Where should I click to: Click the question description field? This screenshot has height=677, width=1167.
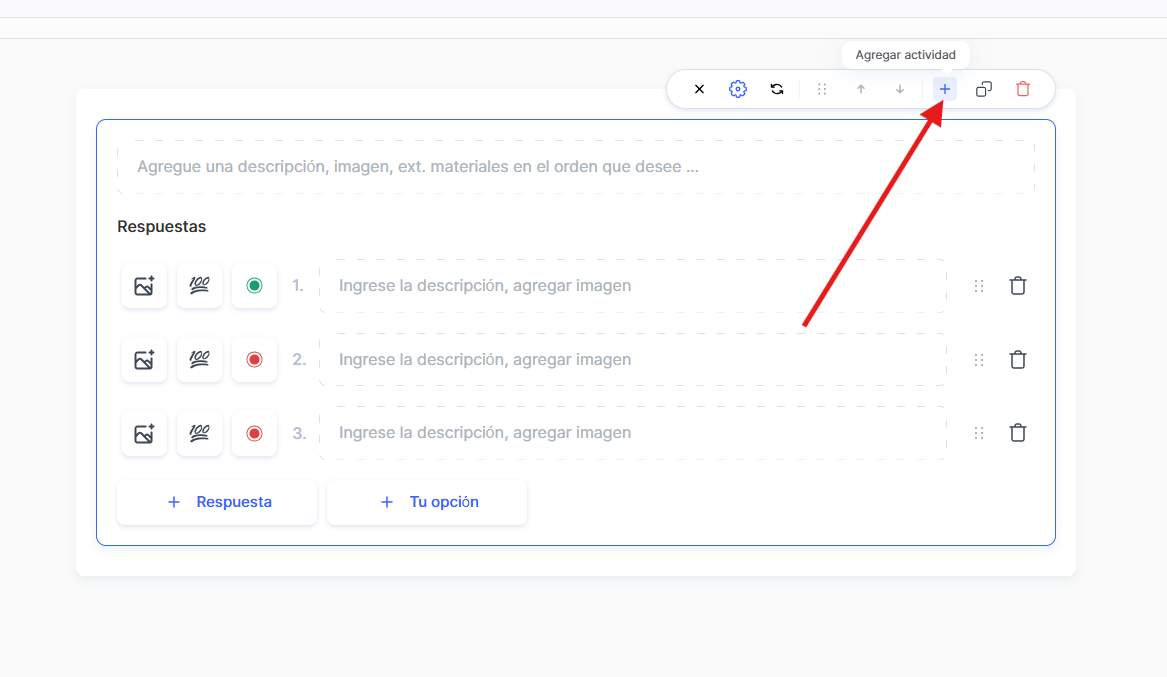575,167
